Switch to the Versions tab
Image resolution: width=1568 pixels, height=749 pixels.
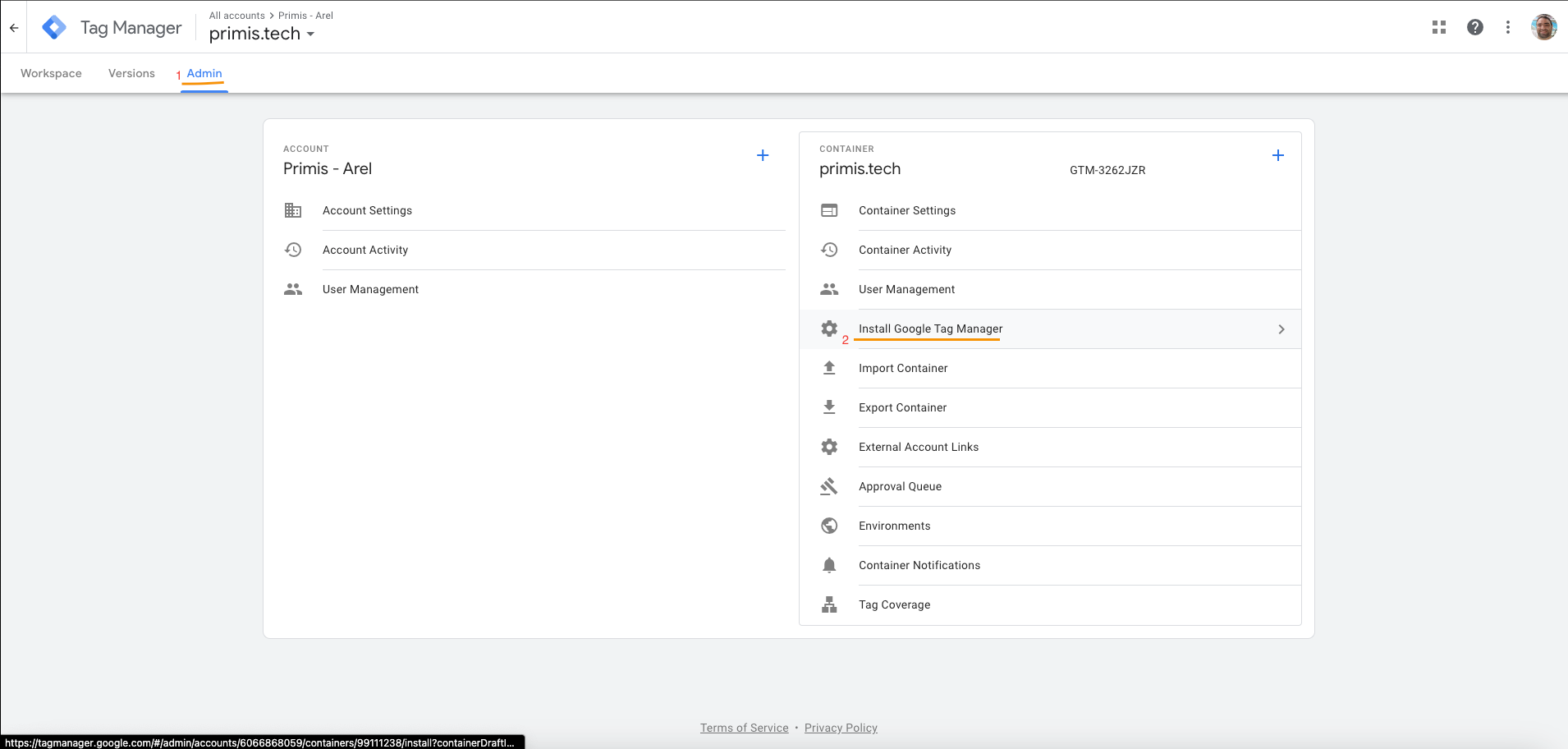pyautogui.click(x=131, y=73)
